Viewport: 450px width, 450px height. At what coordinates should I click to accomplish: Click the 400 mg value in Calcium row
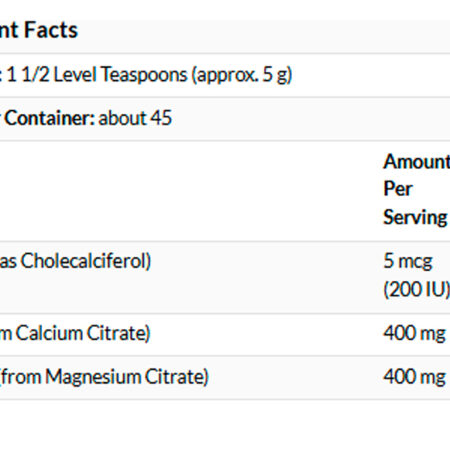point(414,333)
